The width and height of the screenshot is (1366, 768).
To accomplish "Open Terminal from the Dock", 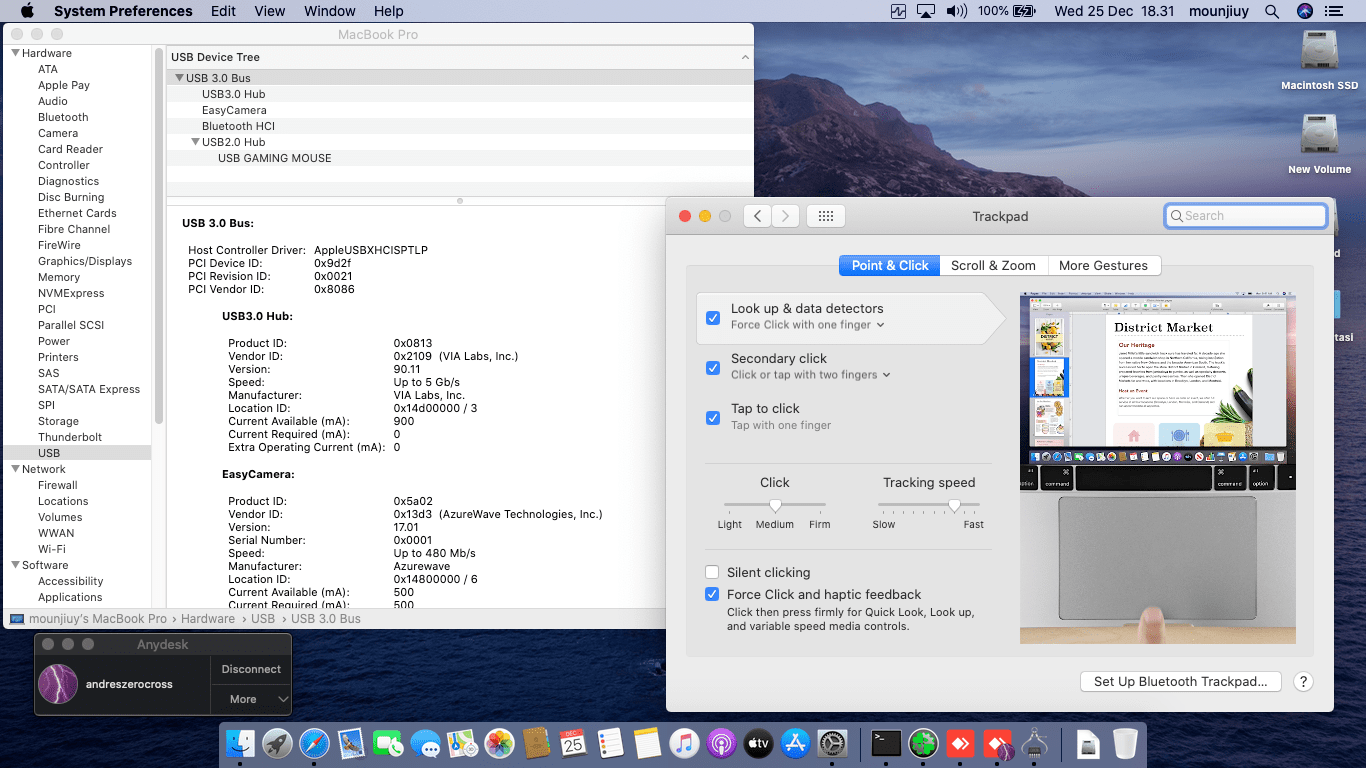I will click(886, 743).
